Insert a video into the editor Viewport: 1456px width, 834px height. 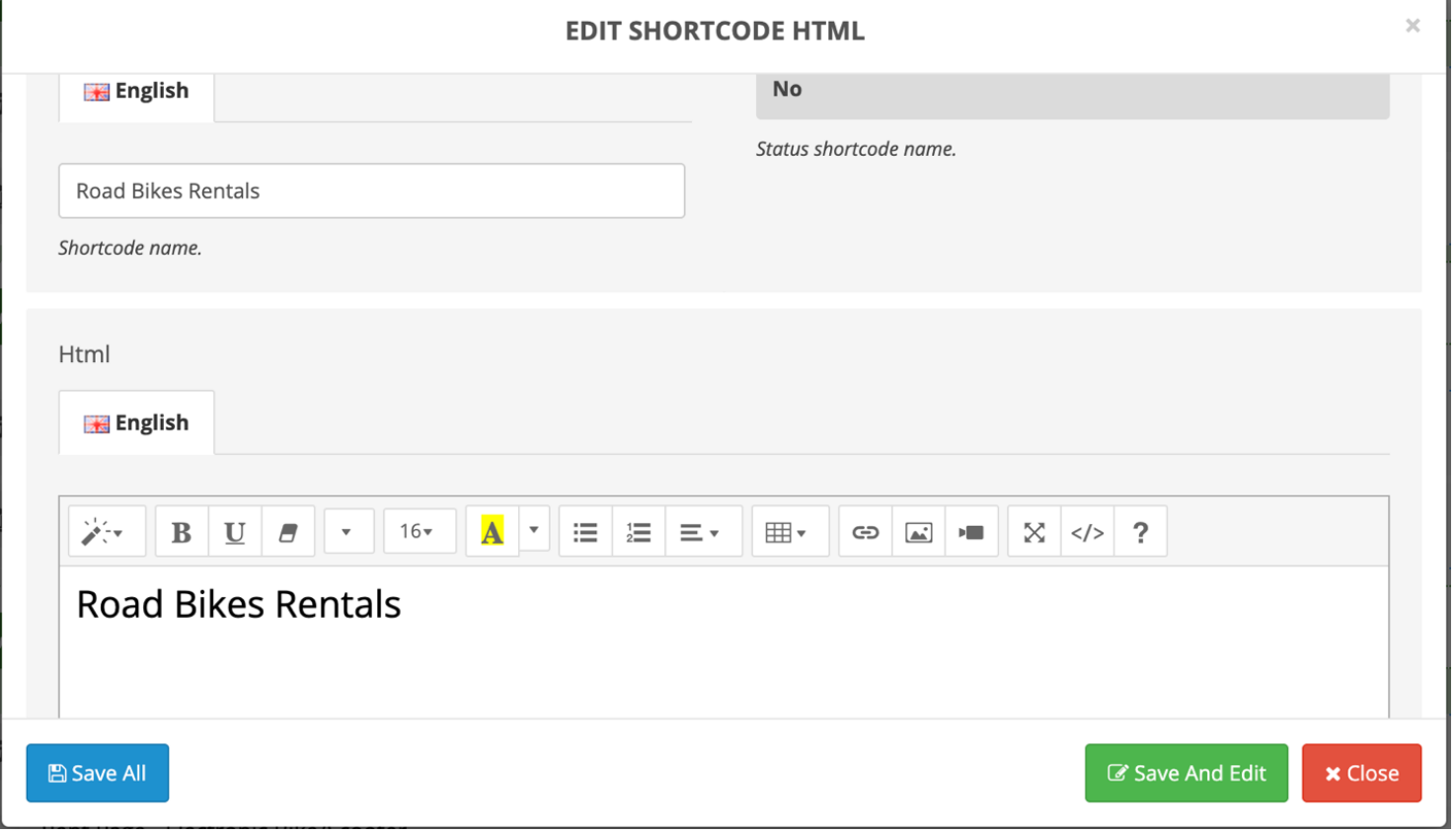(x=971, y=533)
